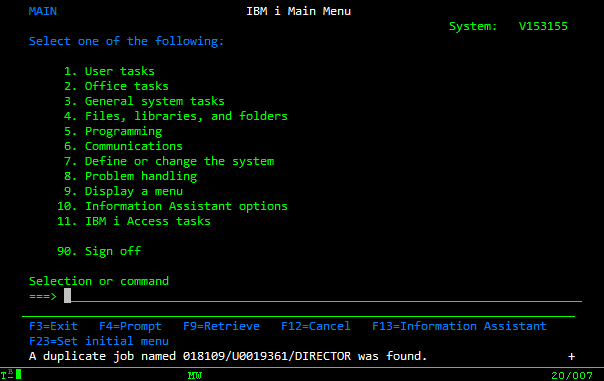Click the plus sign for more messages
The height and width of the screenshot is (381, 604).
572,357
